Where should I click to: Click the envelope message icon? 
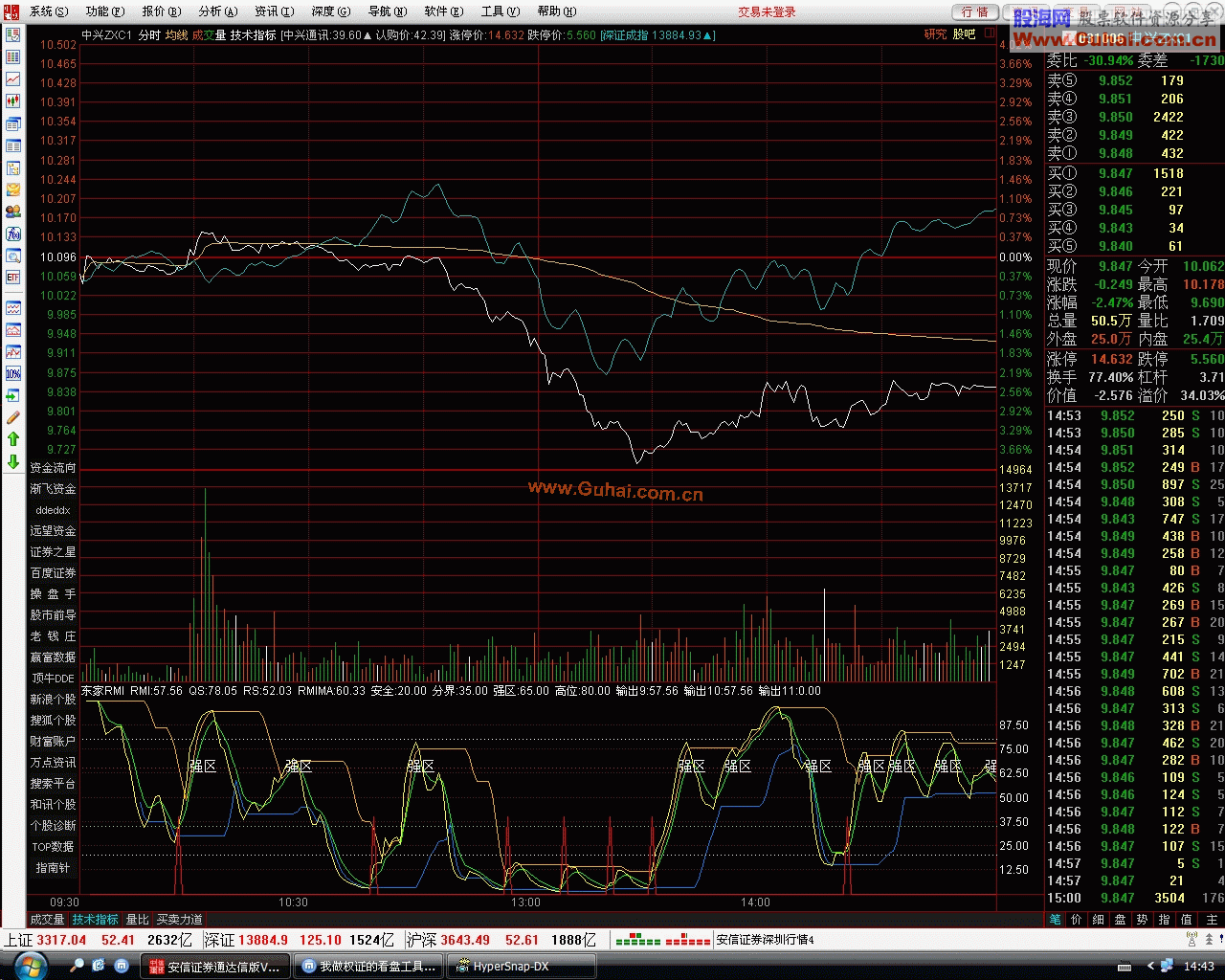tap(13, 190)
